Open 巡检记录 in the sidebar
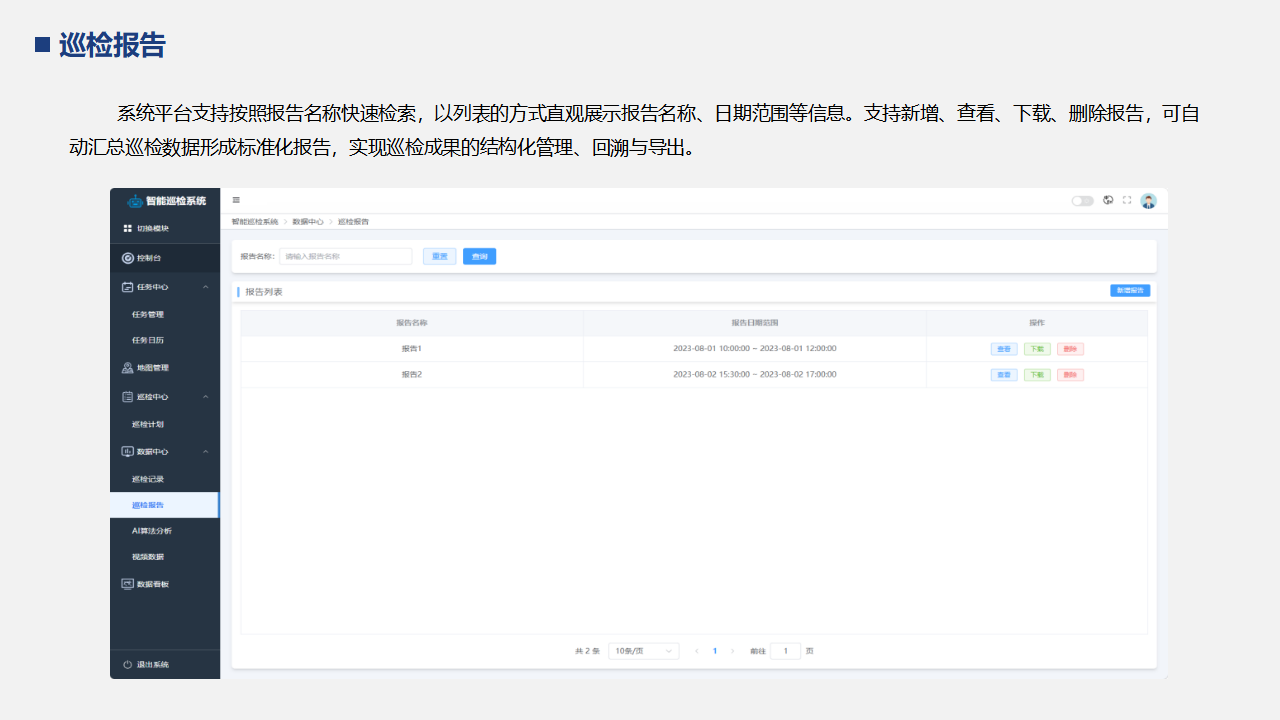Viewport: 1280px width, 720px height. pyautogui.click(x=148, y=479)
